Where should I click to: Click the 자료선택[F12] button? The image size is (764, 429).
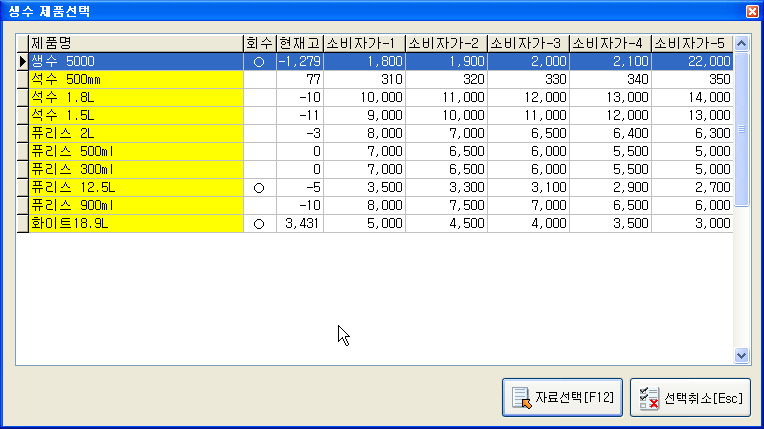(562, 398)
